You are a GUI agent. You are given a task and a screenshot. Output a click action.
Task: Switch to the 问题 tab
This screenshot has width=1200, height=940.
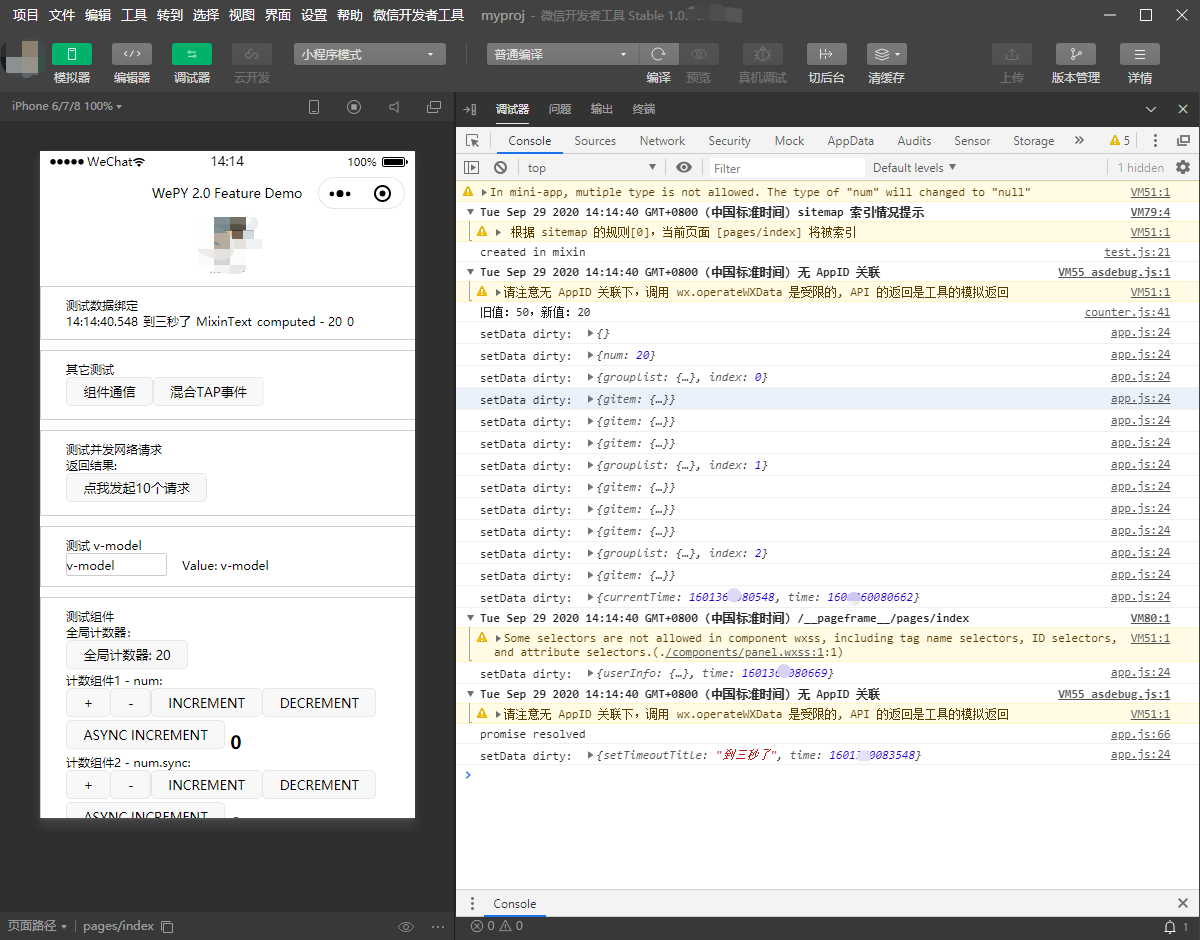[x=560, y=109]
